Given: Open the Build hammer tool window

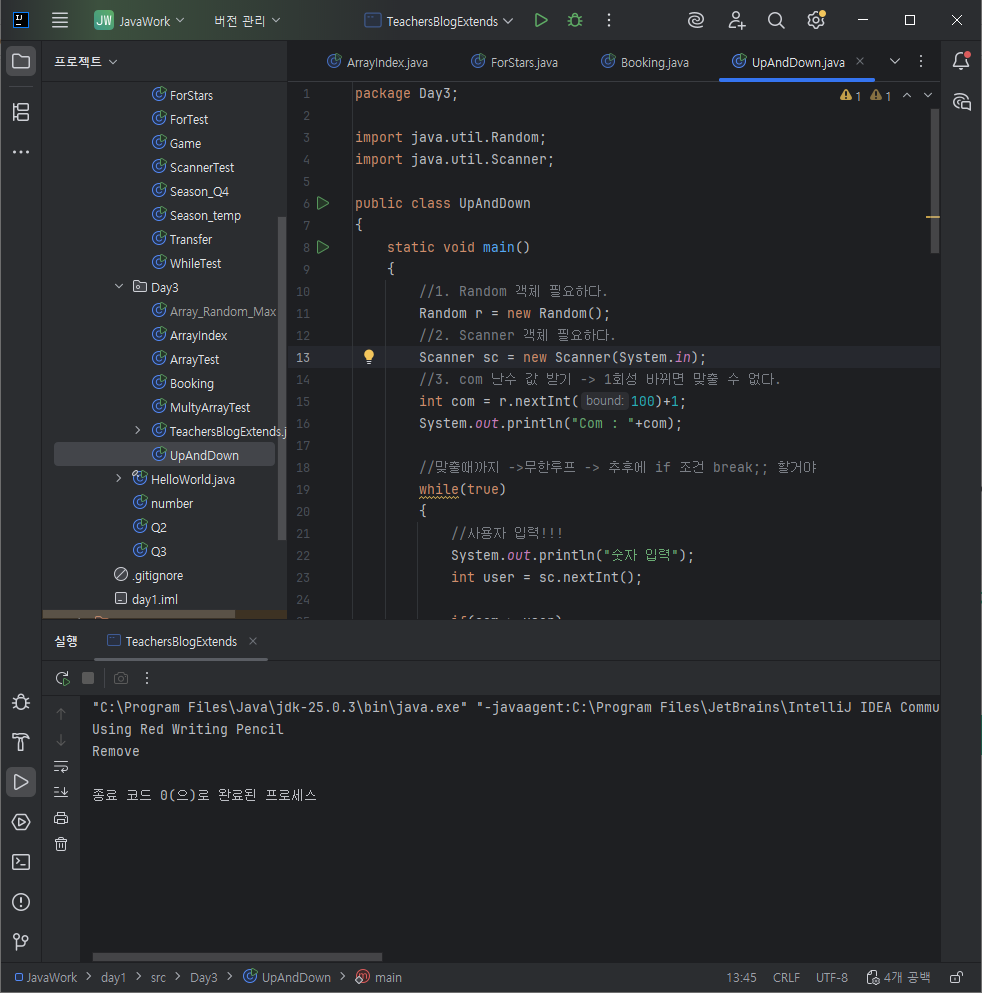Looking at the screenshot, I should 21,742.
